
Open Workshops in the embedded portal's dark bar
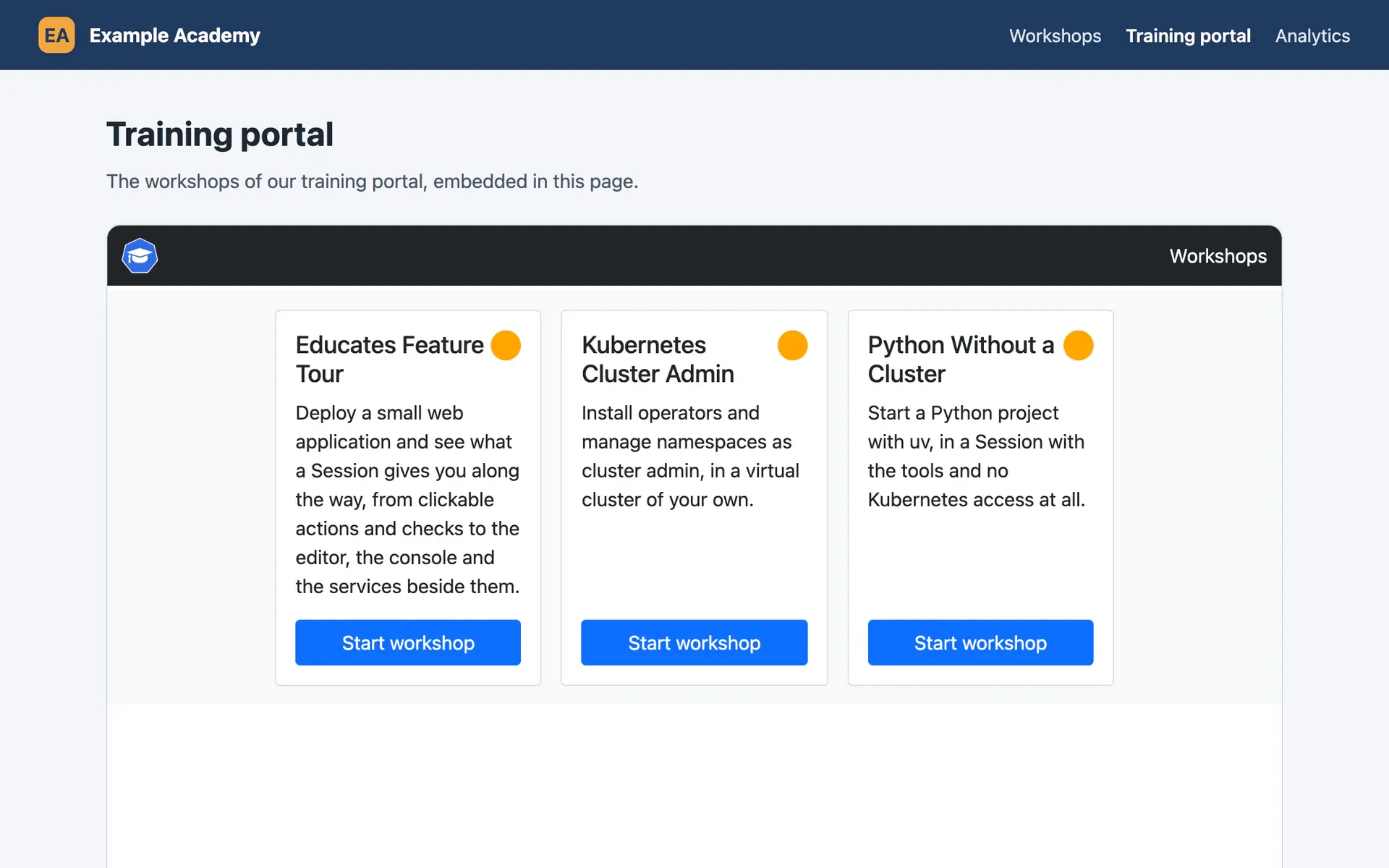pos(1218,256)
